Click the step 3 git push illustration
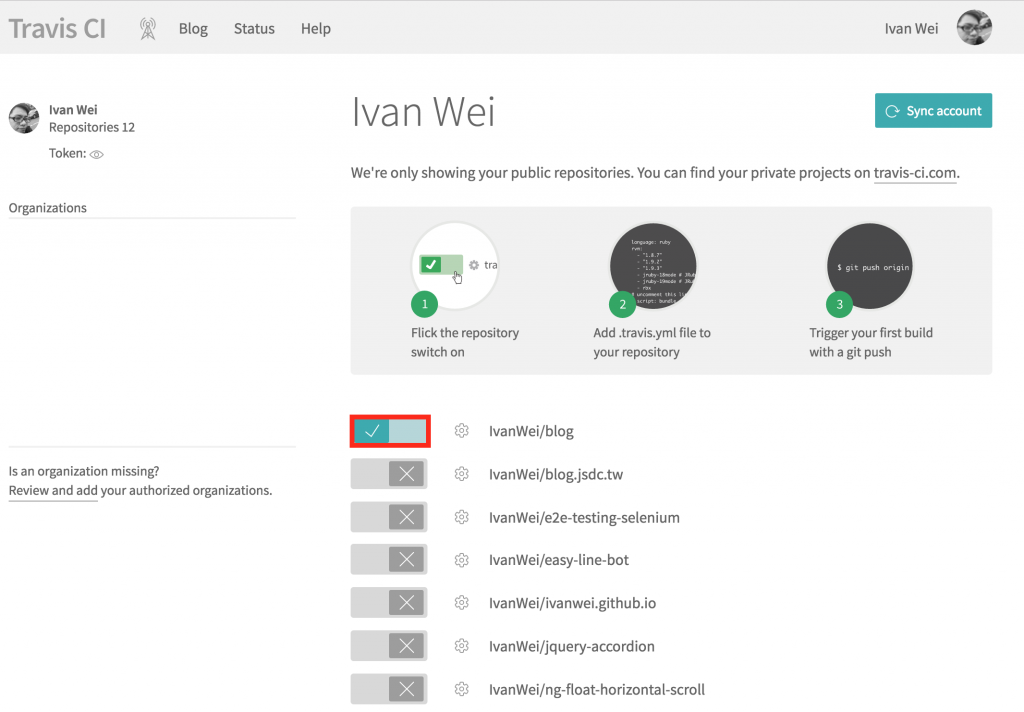Image resolution: width=1024 pixels, height=712 pixels. click(x=869, y=266)
